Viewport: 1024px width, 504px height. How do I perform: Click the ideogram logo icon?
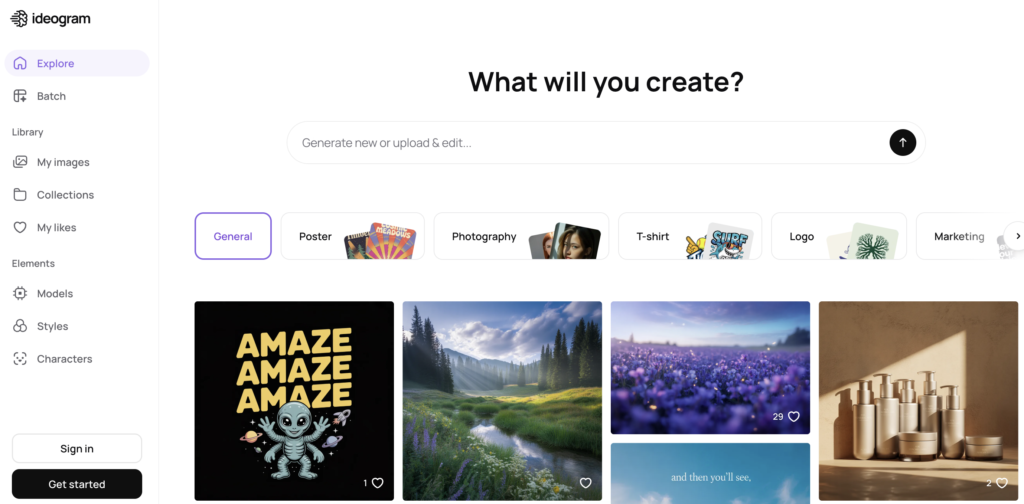19,19
